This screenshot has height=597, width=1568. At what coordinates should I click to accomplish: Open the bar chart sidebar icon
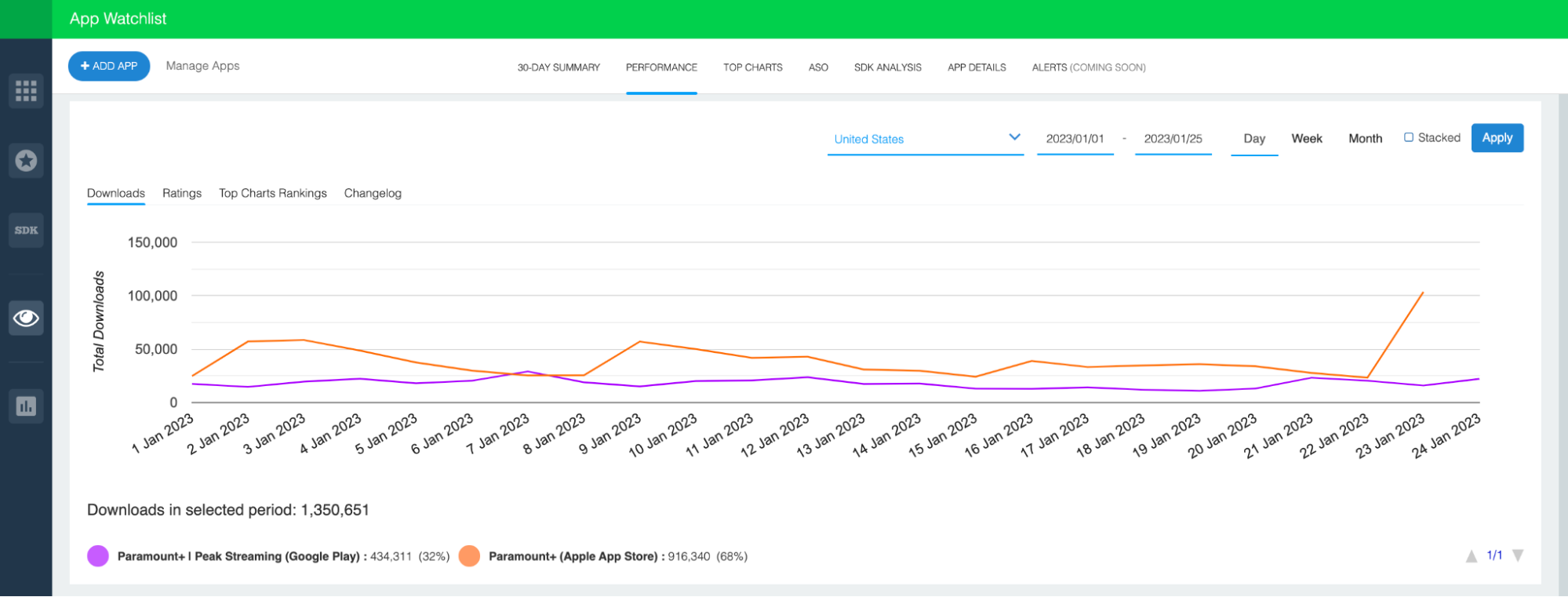[26, 406]
